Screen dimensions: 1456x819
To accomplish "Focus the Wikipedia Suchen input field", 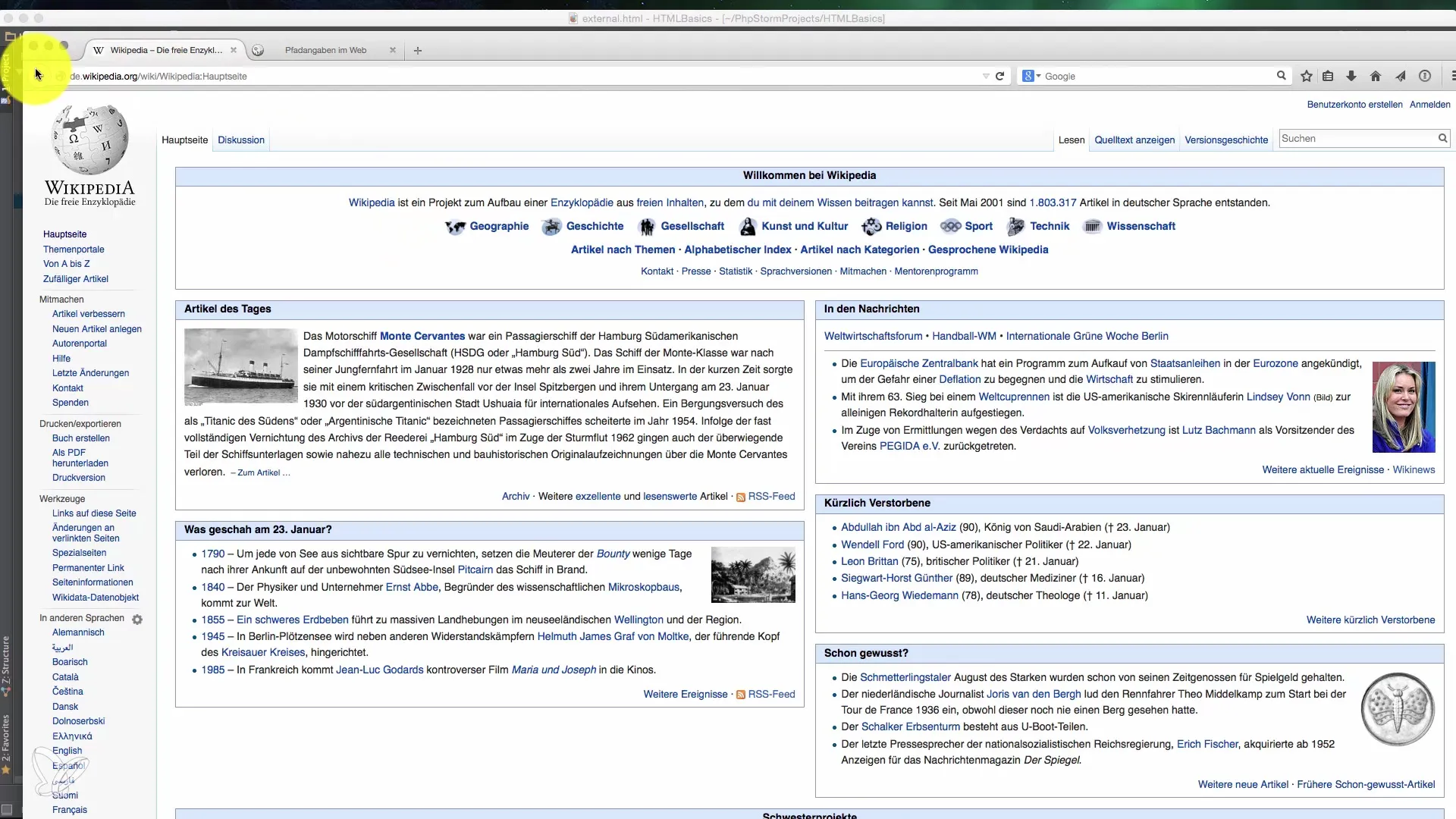I will (x=1357, y=138).
